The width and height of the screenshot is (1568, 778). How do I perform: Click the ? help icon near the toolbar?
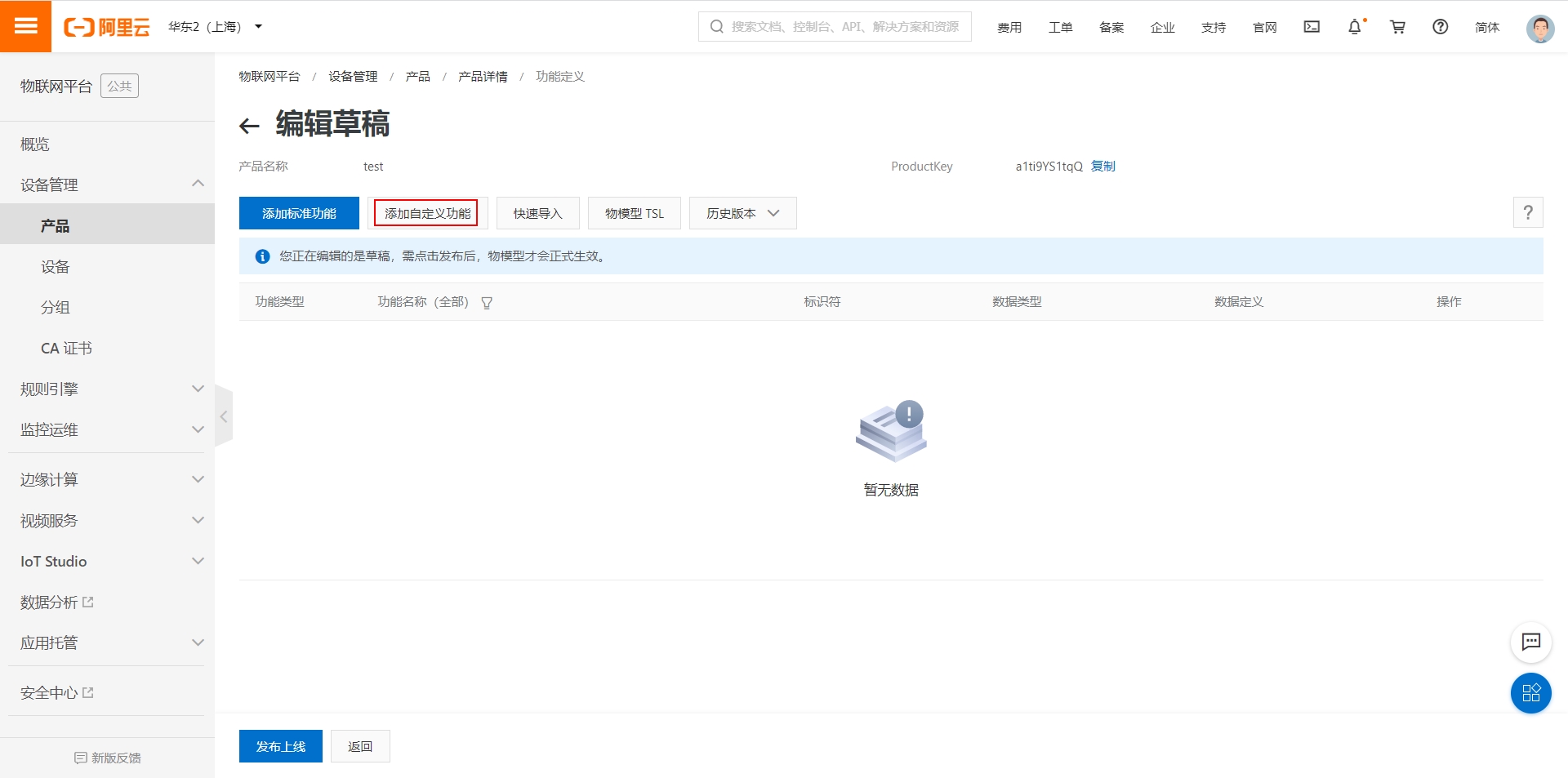pyautogui.click(x=1528, y=212)
